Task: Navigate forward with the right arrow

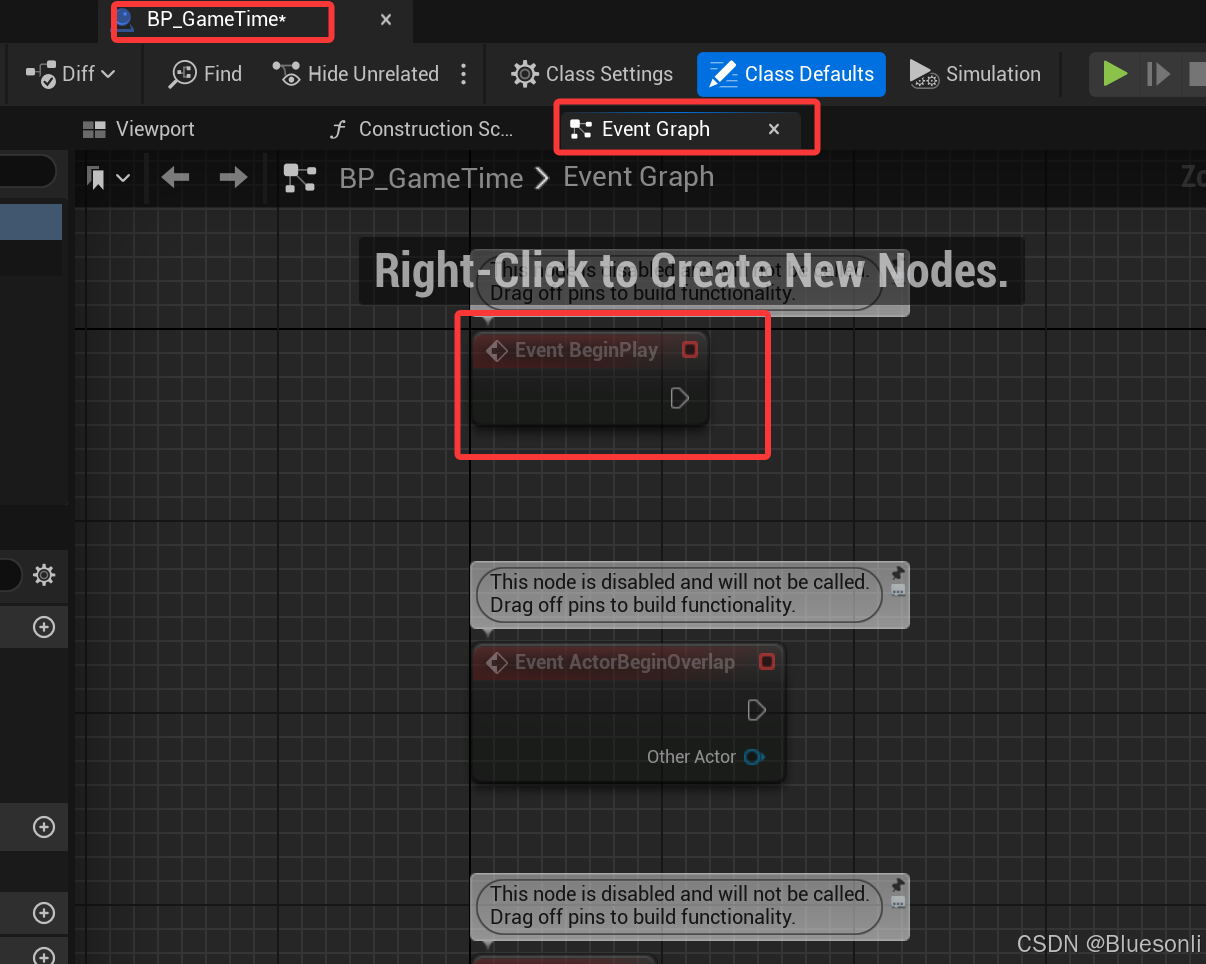Action: [x=233, y=178]
